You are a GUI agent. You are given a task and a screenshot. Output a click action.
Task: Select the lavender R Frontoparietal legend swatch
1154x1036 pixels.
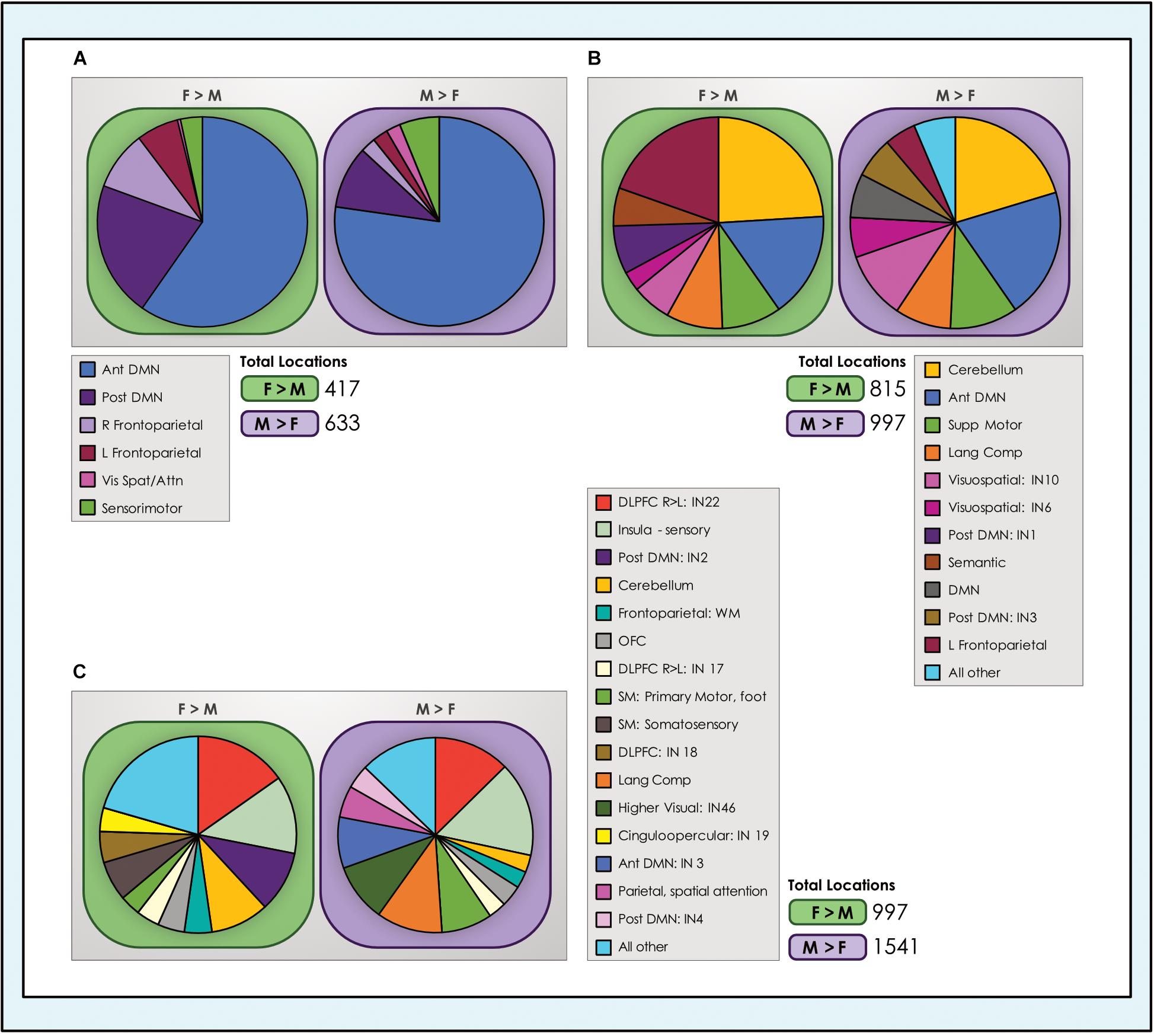(x=88, y=426)
